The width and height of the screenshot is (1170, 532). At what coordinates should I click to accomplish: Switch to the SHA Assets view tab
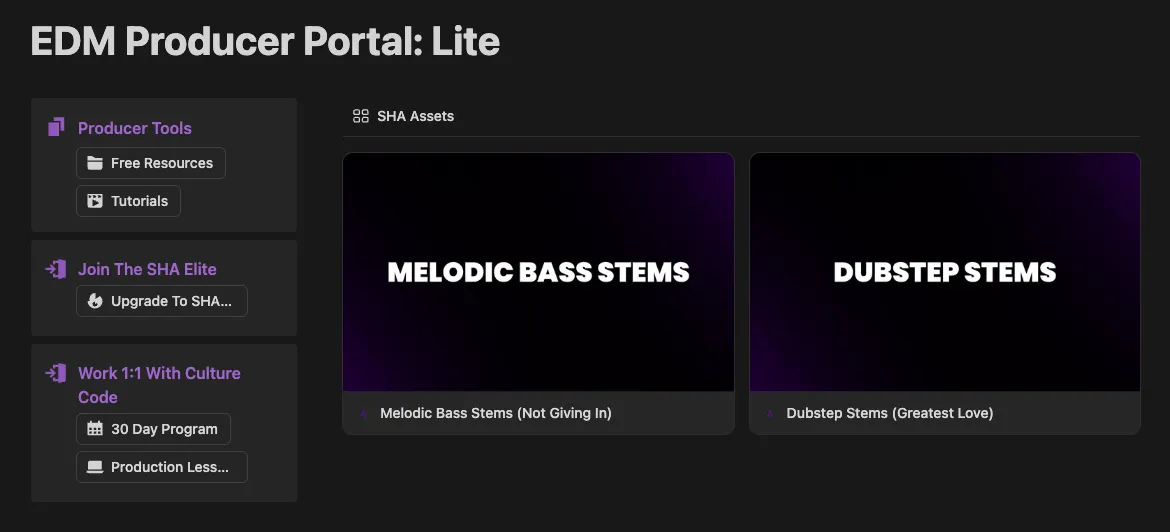pyautogui.click(x=404, y=116)
